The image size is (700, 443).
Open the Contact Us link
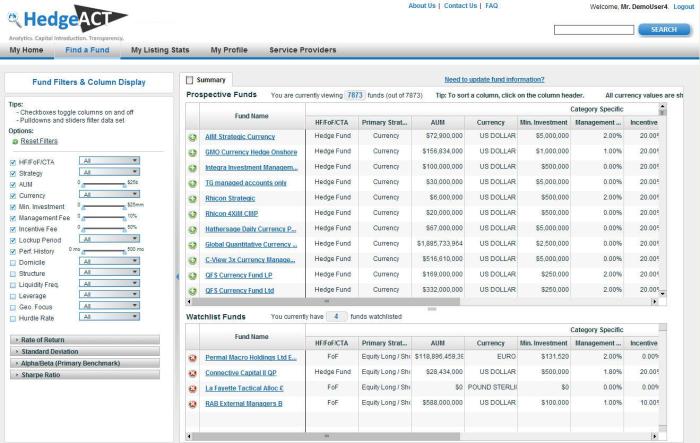pyautogui.click(x=460, y=6)
